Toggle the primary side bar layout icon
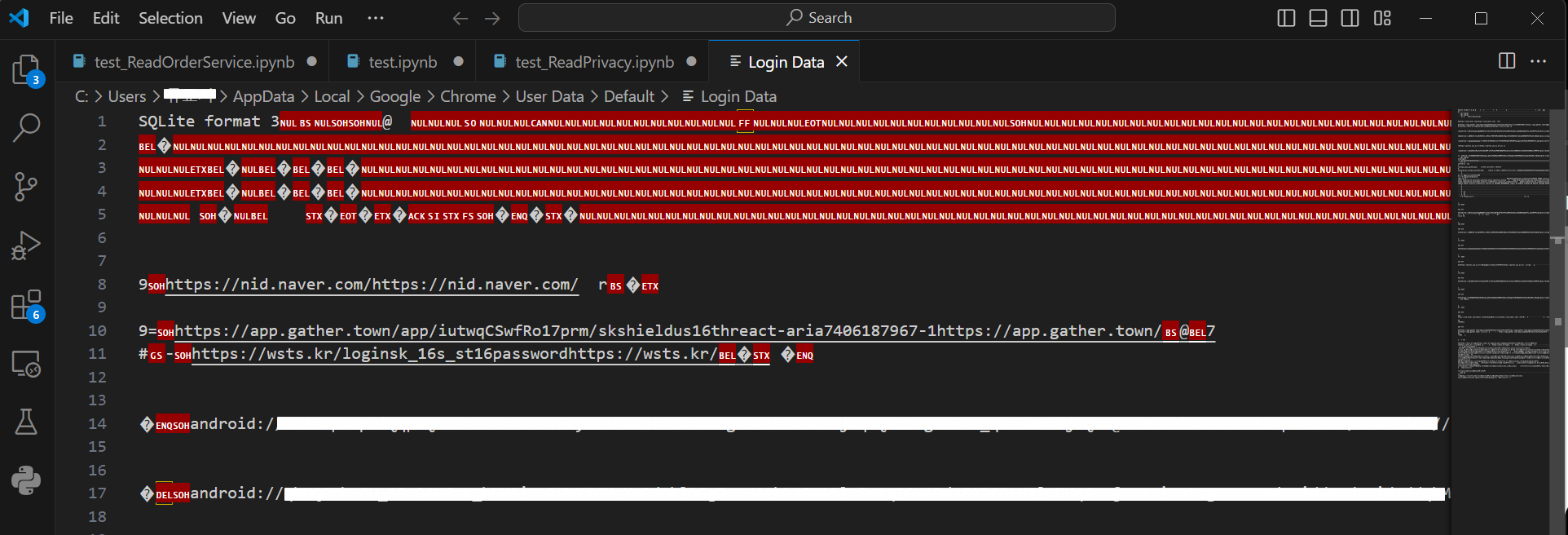Screen dimensions: 1568x535 click(1286, 18)
